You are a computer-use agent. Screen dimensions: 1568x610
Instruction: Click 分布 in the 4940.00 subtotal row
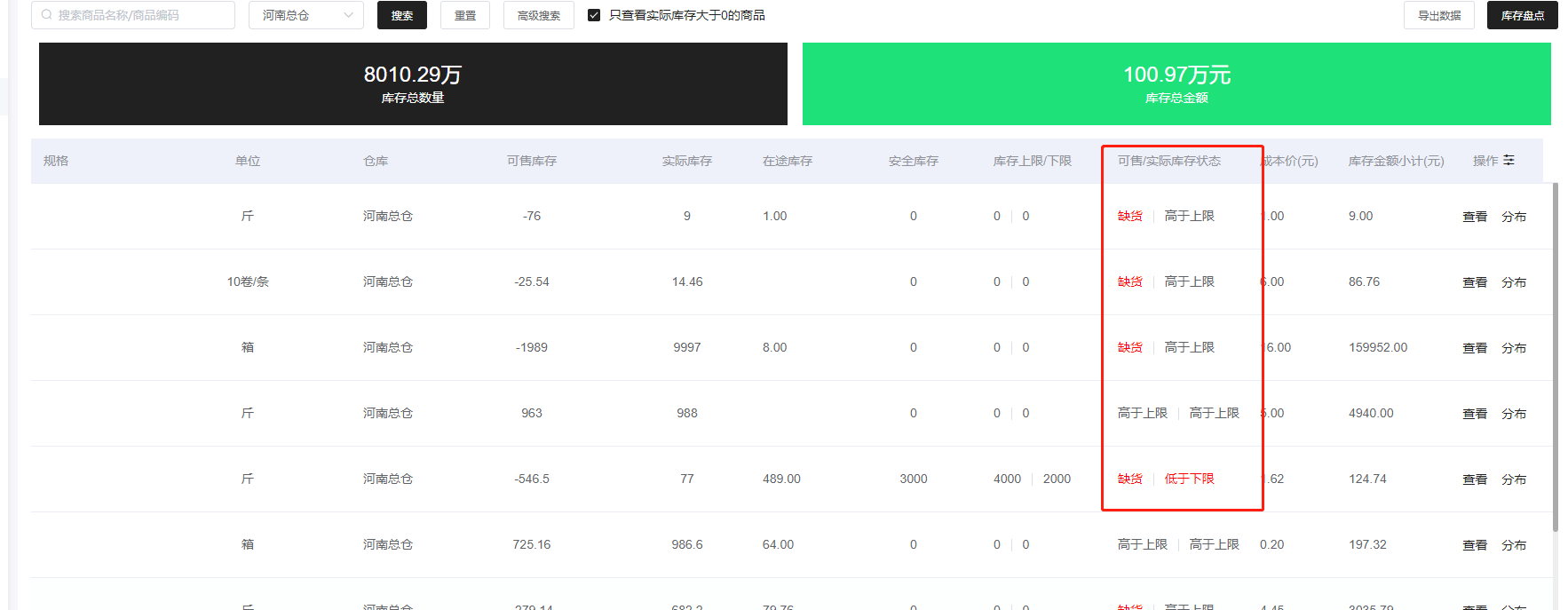(1514, 414)
